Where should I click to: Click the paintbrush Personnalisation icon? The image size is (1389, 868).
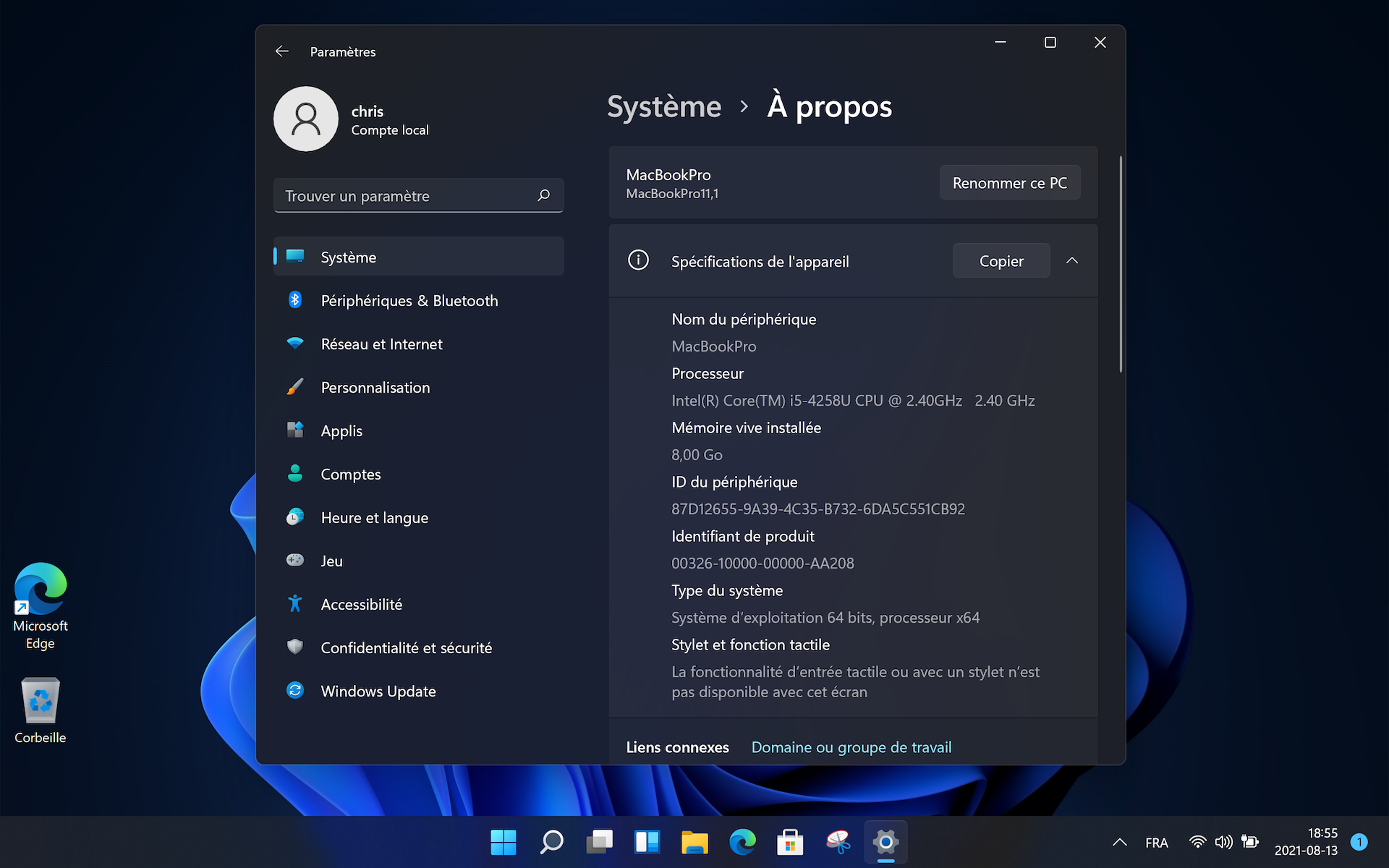coord(295,387)
